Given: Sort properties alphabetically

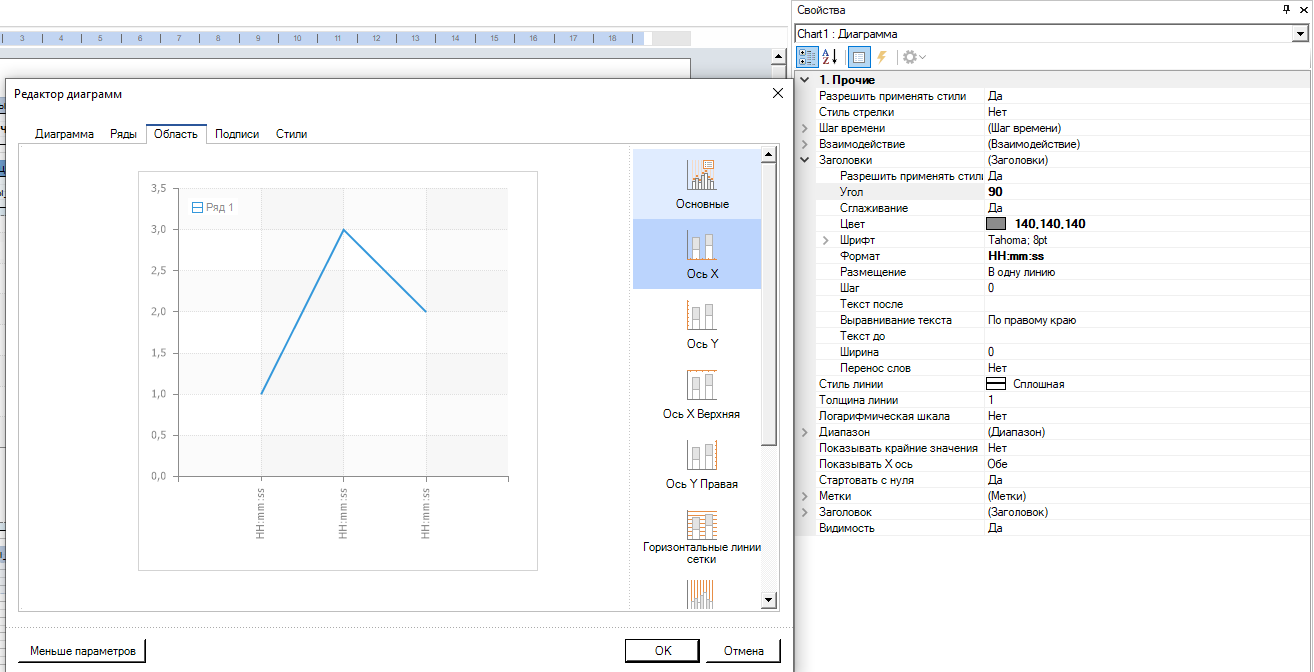Looking at the screenshot, I should click(830, 57).
